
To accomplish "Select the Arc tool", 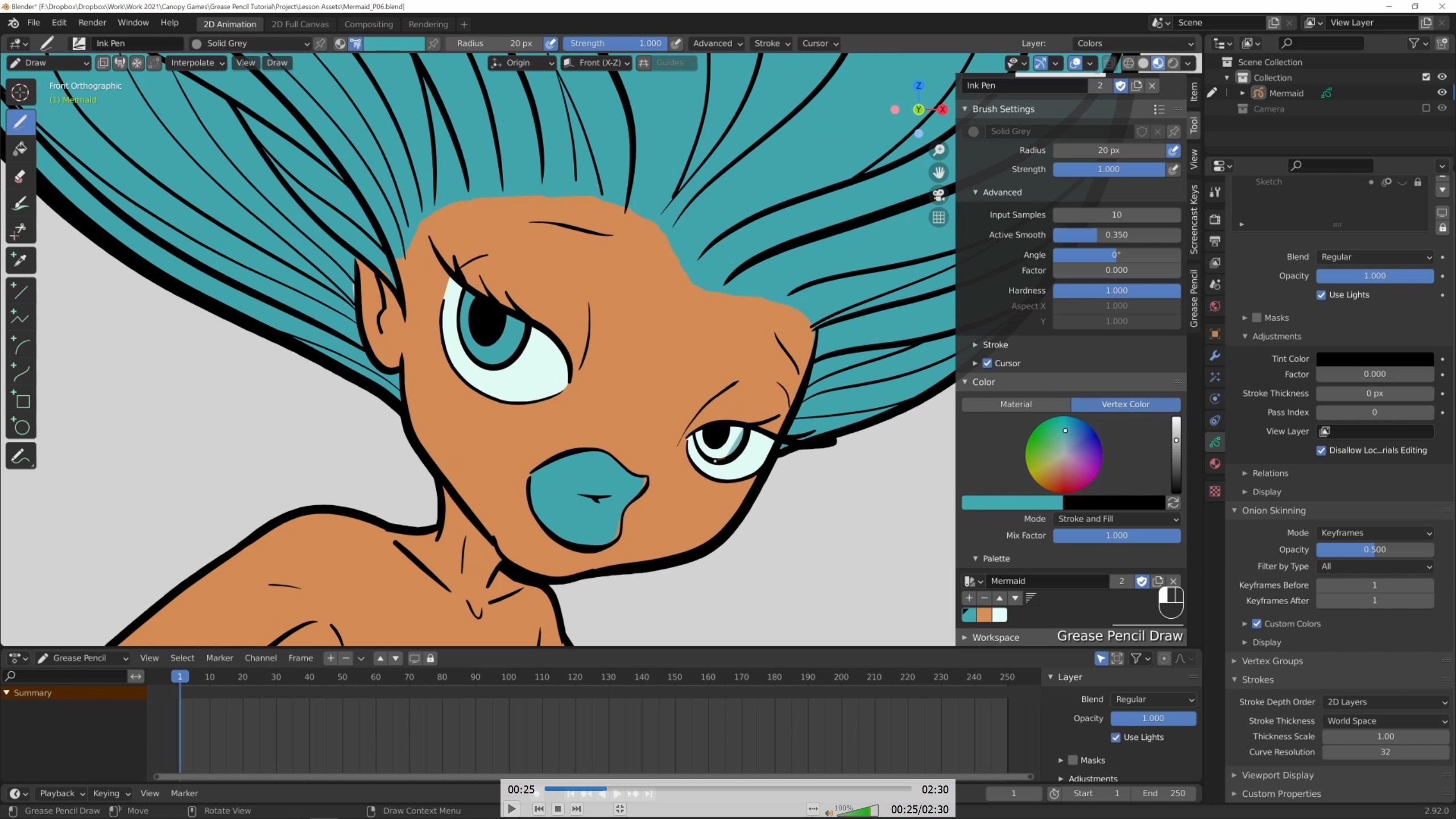I will (x=20, y=345).
